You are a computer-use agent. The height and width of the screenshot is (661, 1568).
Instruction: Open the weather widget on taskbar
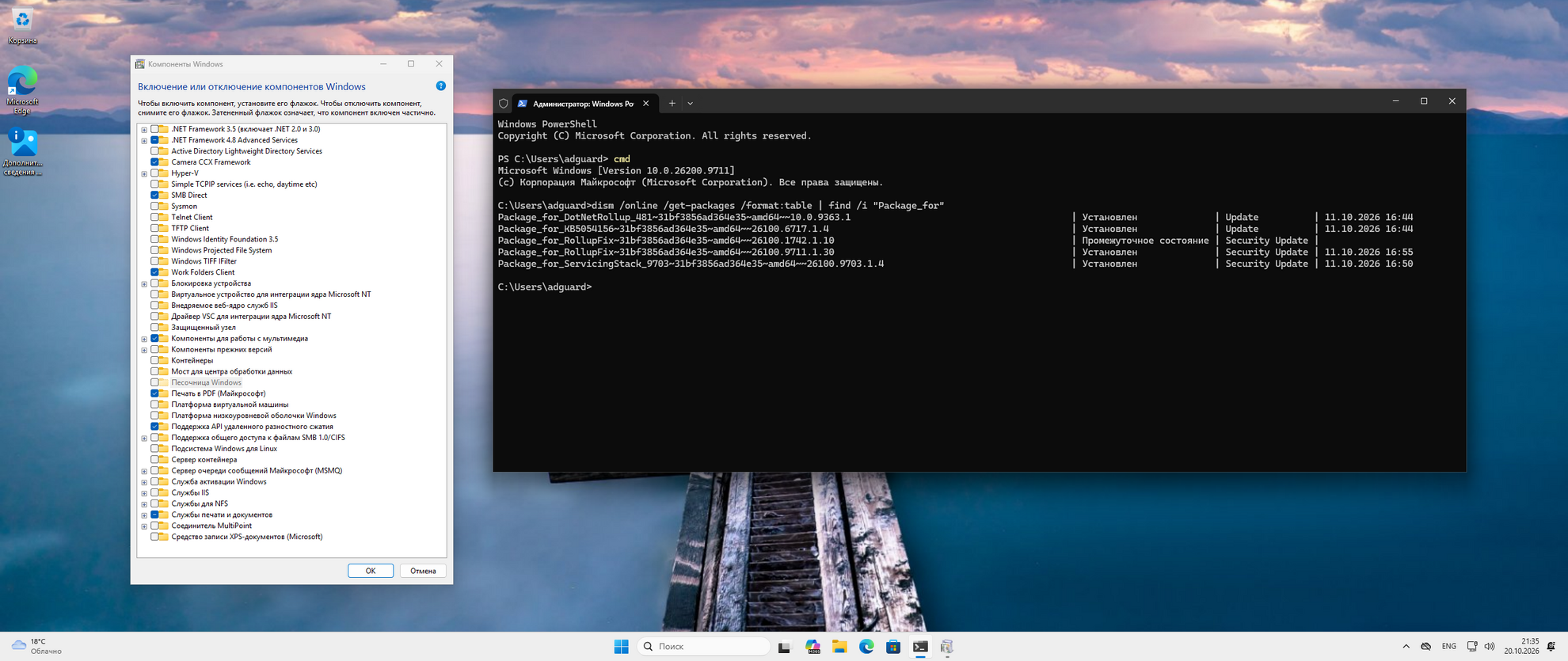[x=36, y=647]
